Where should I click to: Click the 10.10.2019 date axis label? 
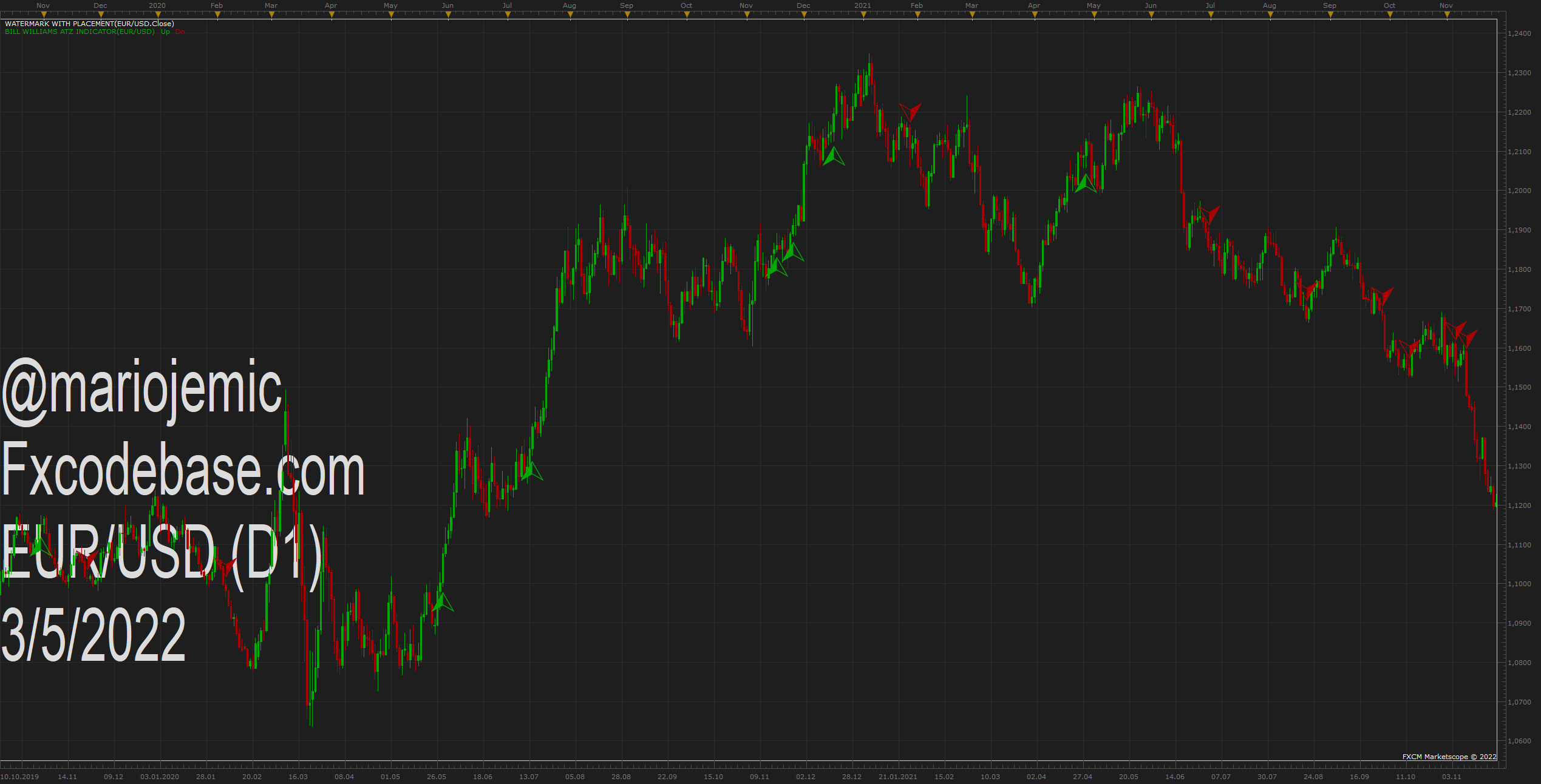[20, 777]
